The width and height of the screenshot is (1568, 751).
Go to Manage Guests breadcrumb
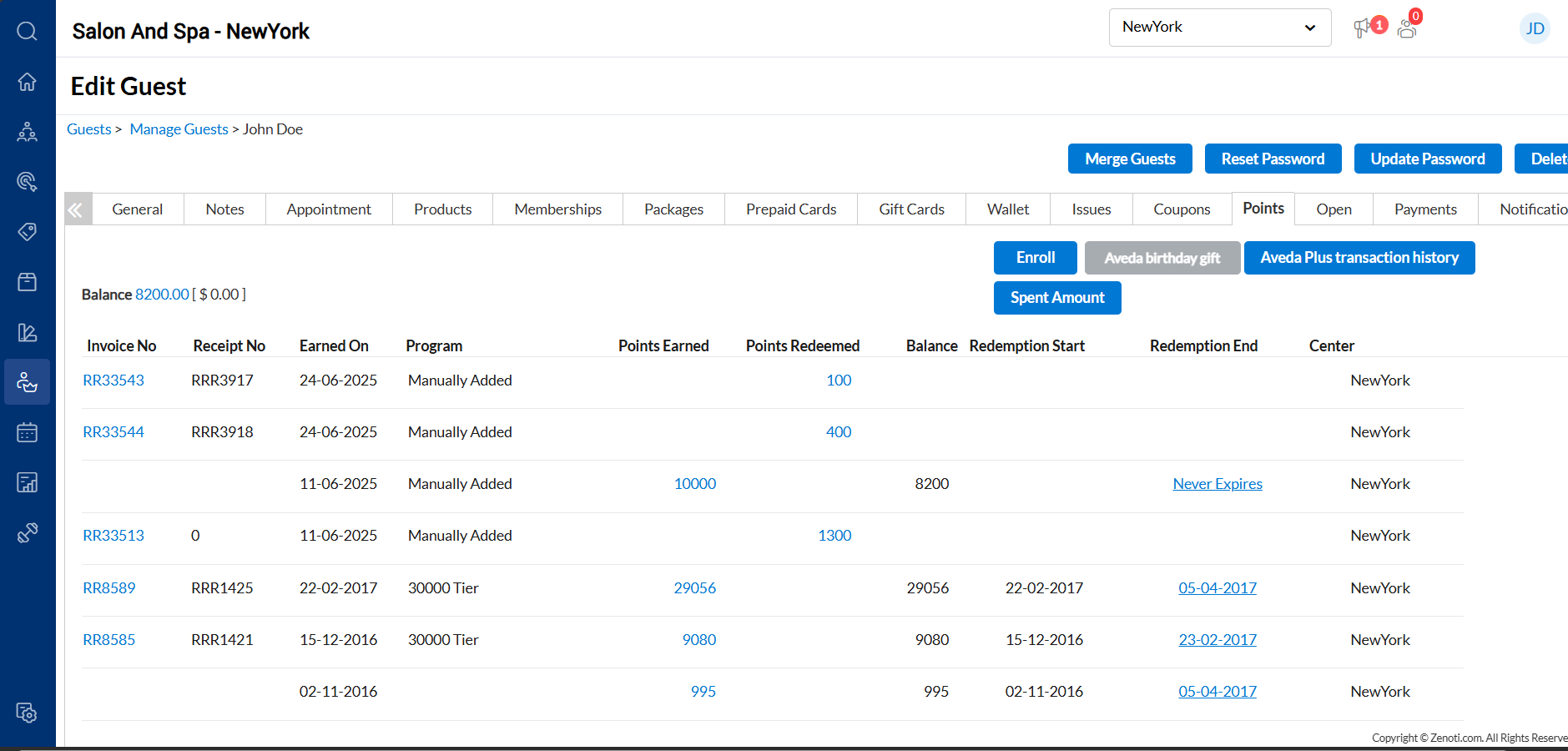pos(179,129)
